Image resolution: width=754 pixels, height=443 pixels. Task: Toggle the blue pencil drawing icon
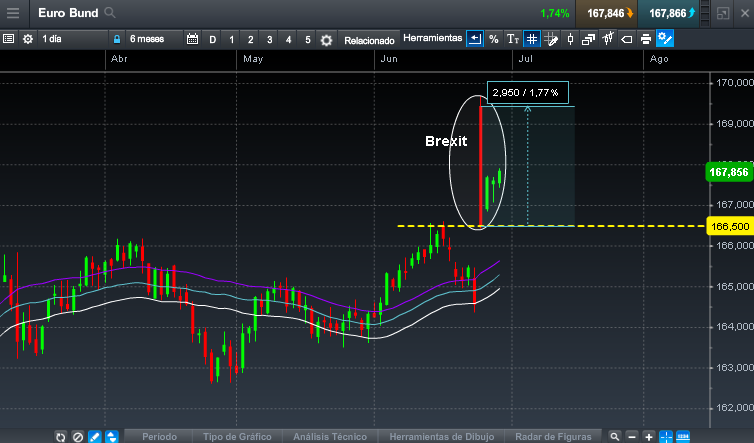coord(95,437)
